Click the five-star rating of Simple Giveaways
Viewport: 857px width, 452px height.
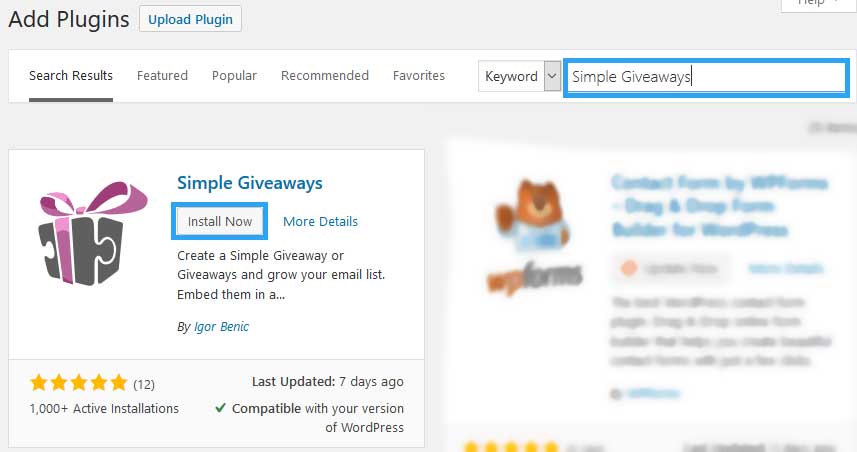tap(79, 383)
